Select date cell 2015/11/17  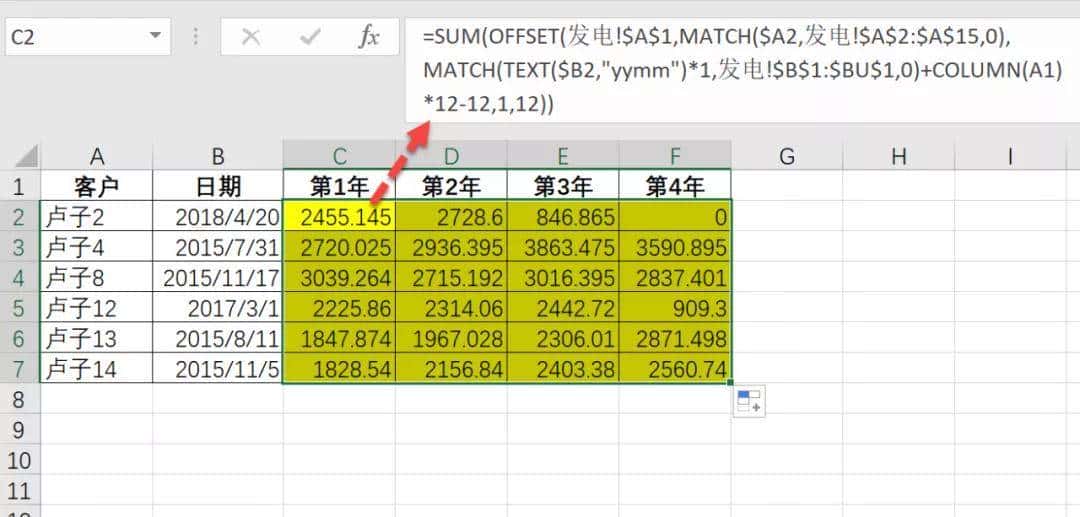(218, 277)
